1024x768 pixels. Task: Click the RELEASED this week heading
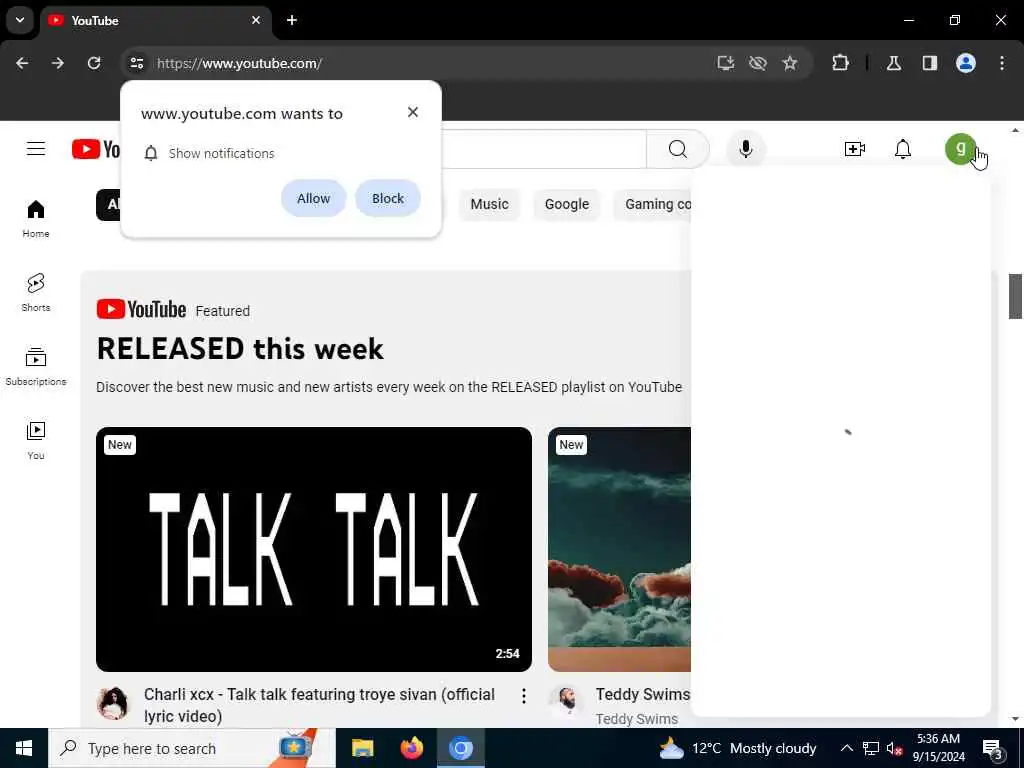[240, 349]
